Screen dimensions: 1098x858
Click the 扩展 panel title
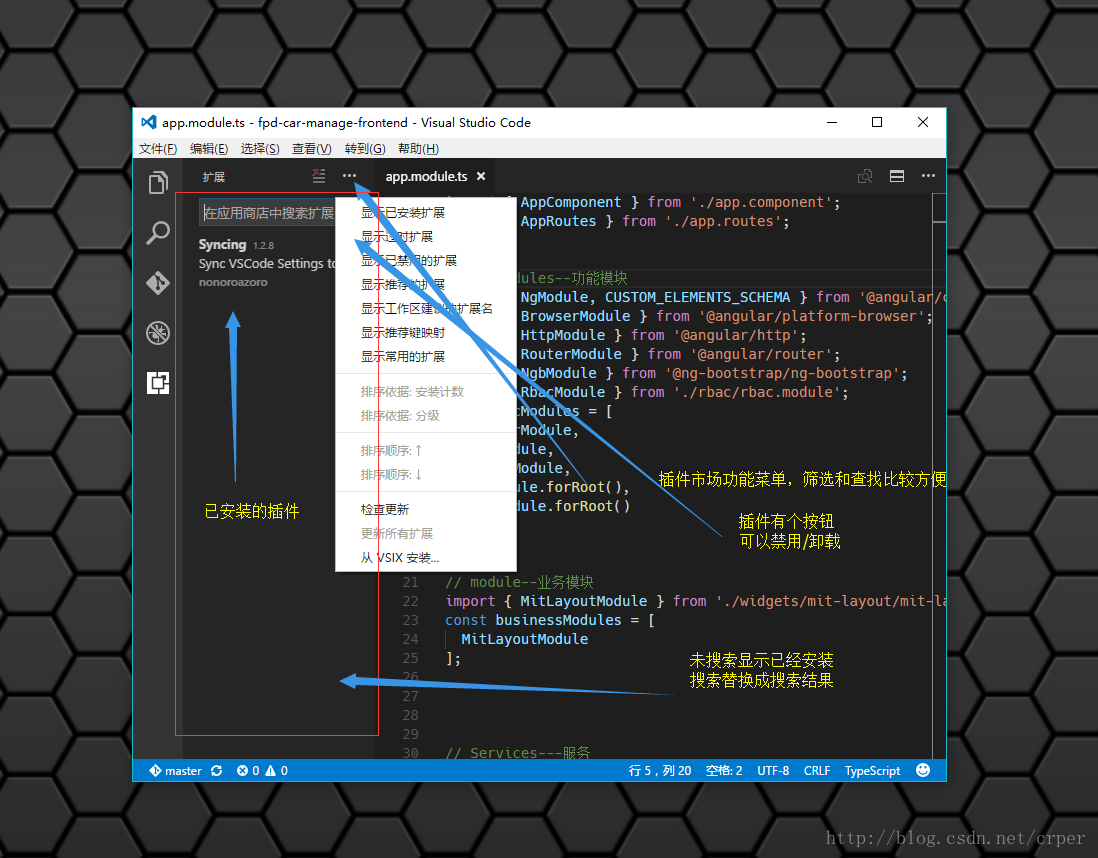[214, 177]
